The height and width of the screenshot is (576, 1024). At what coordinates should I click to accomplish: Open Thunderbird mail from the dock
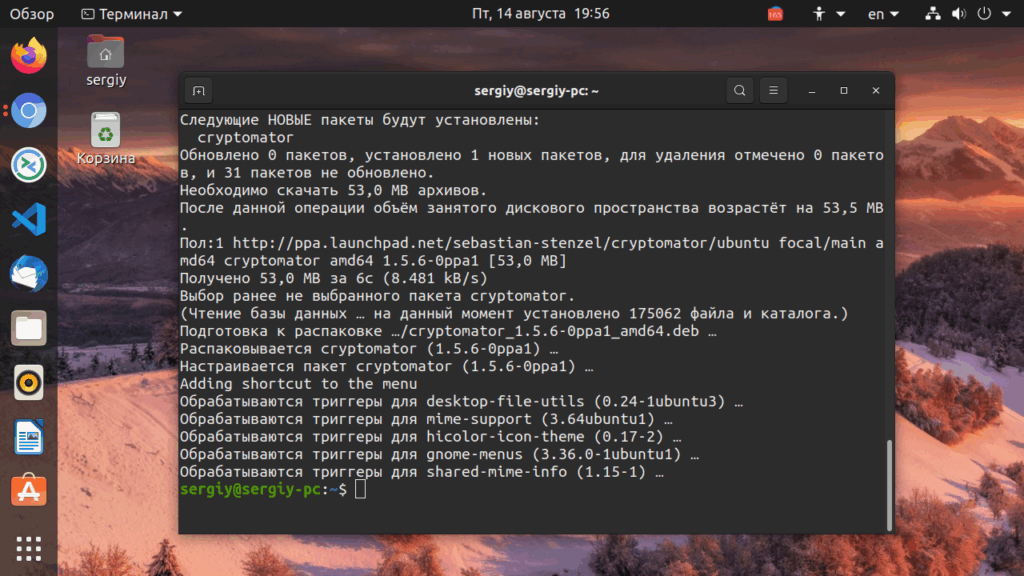pos(29,273)
